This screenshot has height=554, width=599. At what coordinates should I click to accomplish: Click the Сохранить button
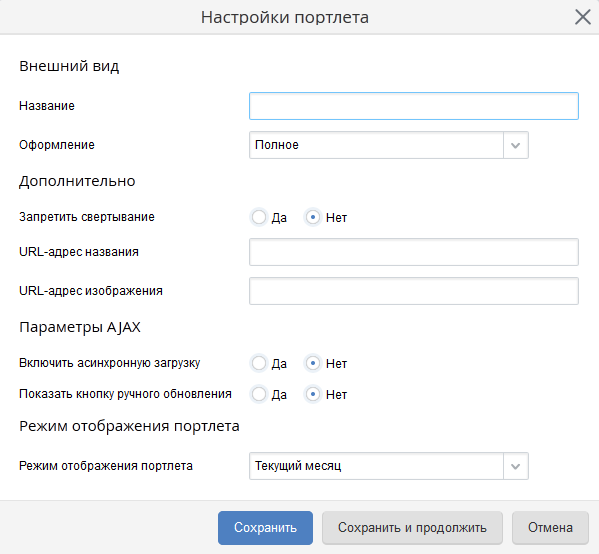[x=265, y=528]
